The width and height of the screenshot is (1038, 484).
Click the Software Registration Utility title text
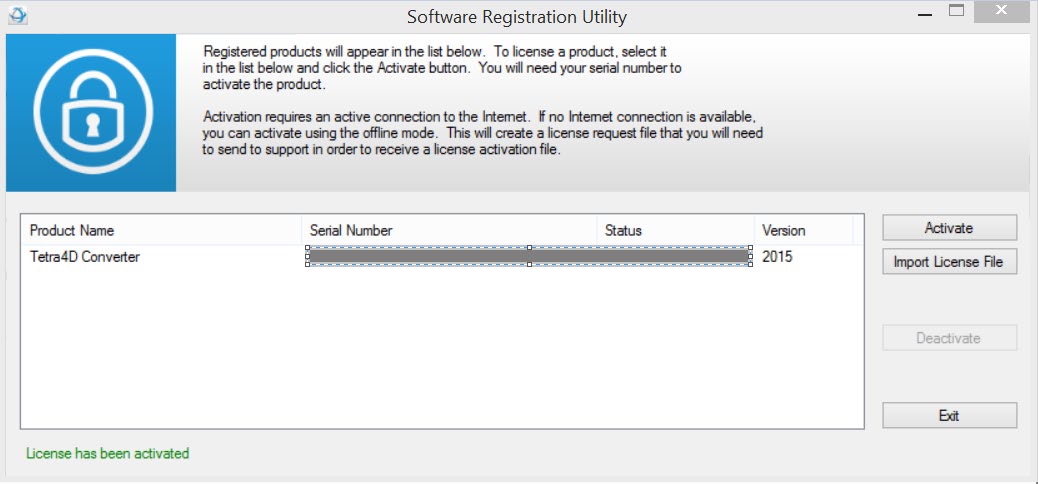pyautogui.click(x=516, y=17)
